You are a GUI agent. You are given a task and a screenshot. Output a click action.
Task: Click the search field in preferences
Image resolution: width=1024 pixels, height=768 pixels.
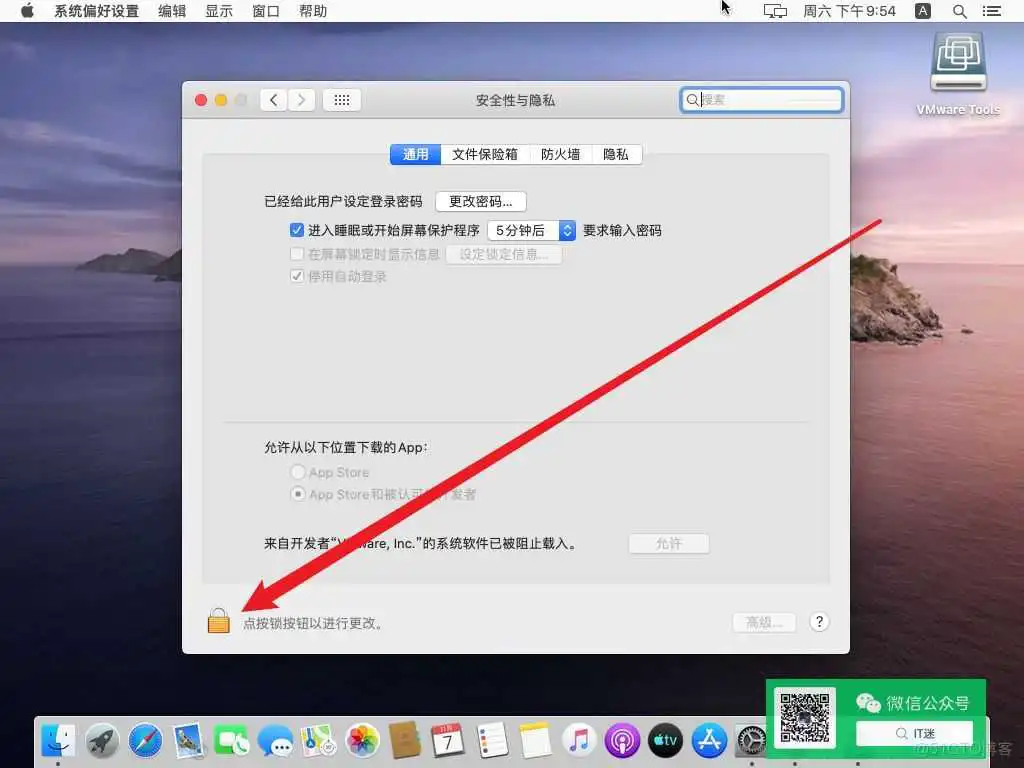763,99
